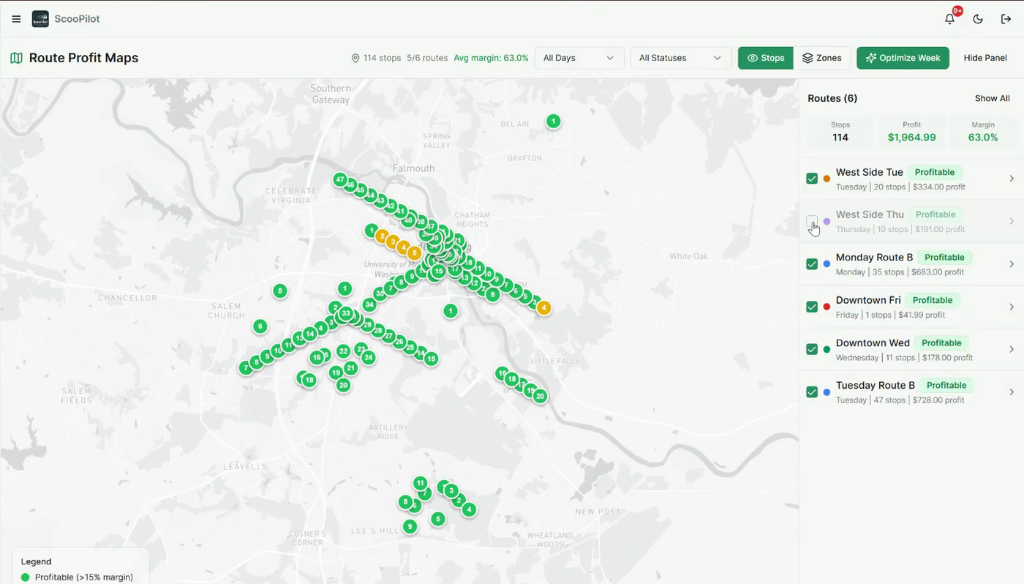Viewport: 1024px width, 584px height.
Task: Expand Tuesday Route B details chevron
Action: tap(1011, 392)
